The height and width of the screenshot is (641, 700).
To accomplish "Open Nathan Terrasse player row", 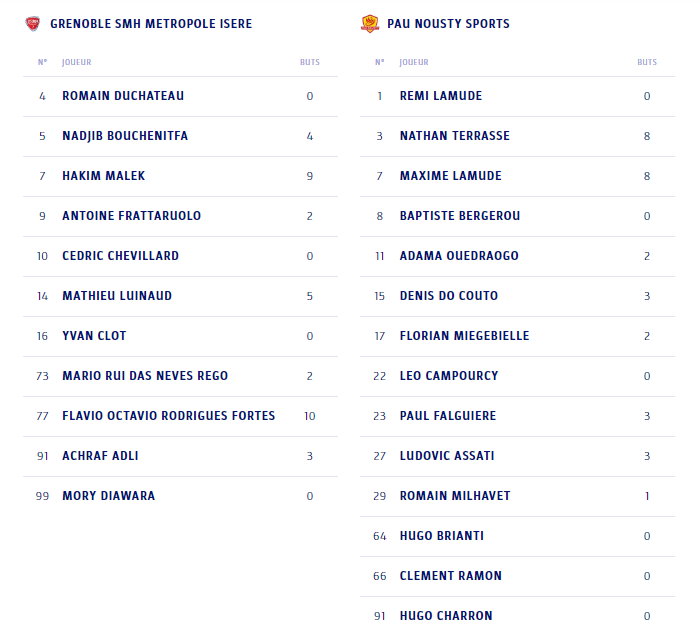I will (517, 136).
